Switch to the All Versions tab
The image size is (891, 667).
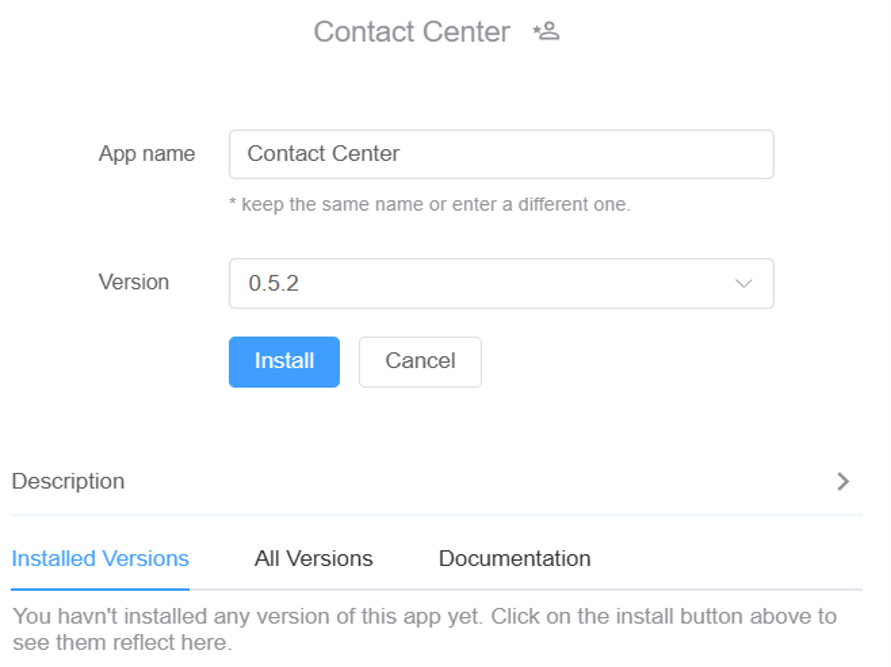click(x=313, y=558)
